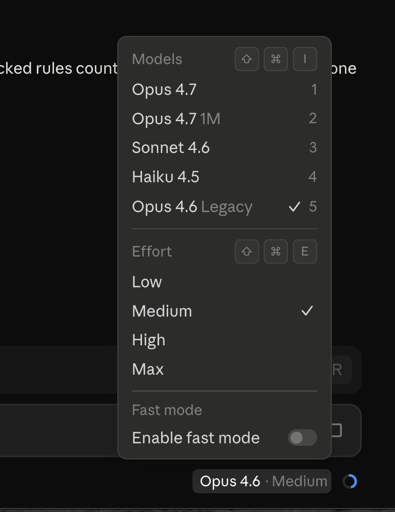395x512 pixels.
Task: Collapse the Opus 4.6 · Medium model selector
Action: click(x=262, y=481)
